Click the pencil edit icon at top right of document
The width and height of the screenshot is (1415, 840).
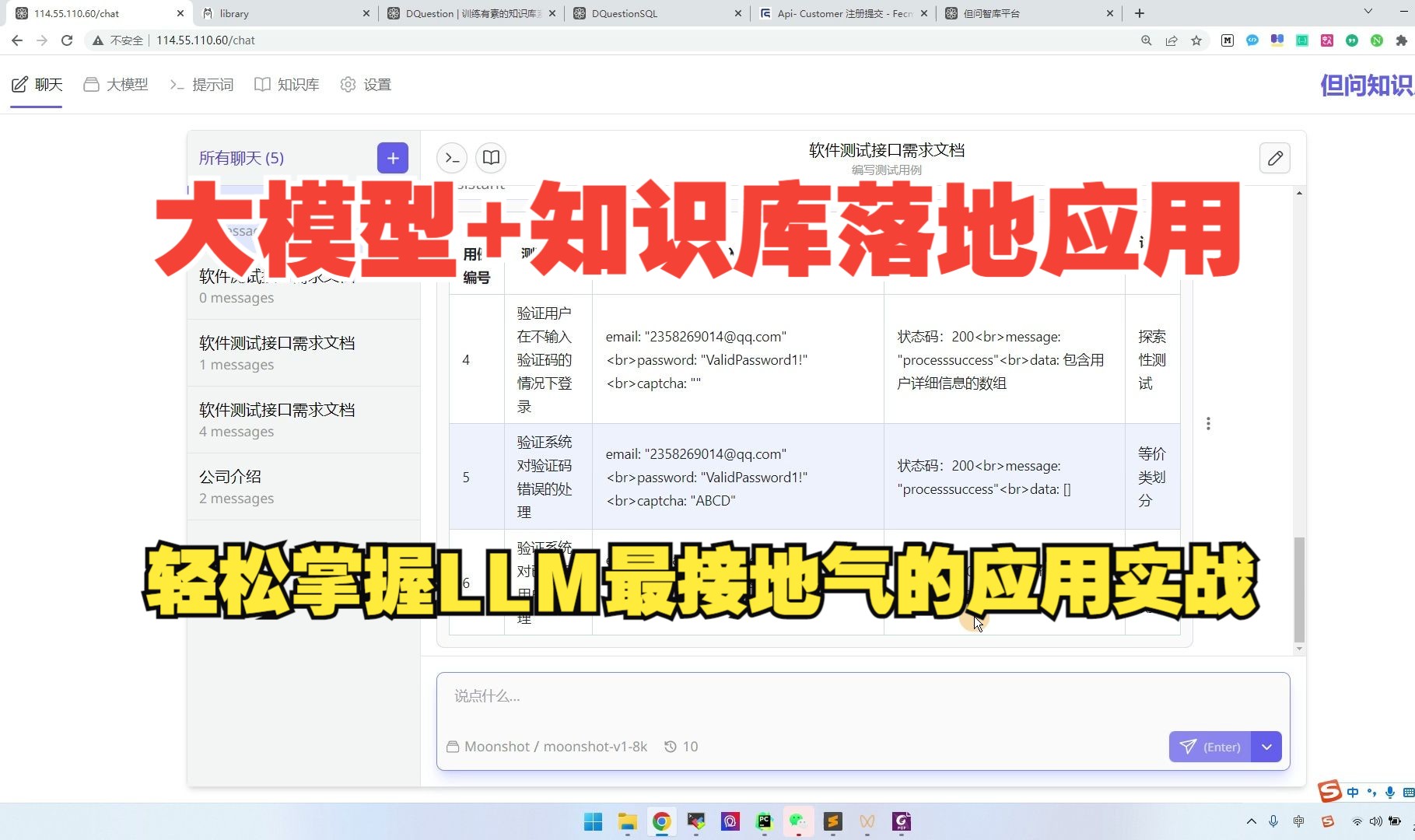(x=1274, y=158)
